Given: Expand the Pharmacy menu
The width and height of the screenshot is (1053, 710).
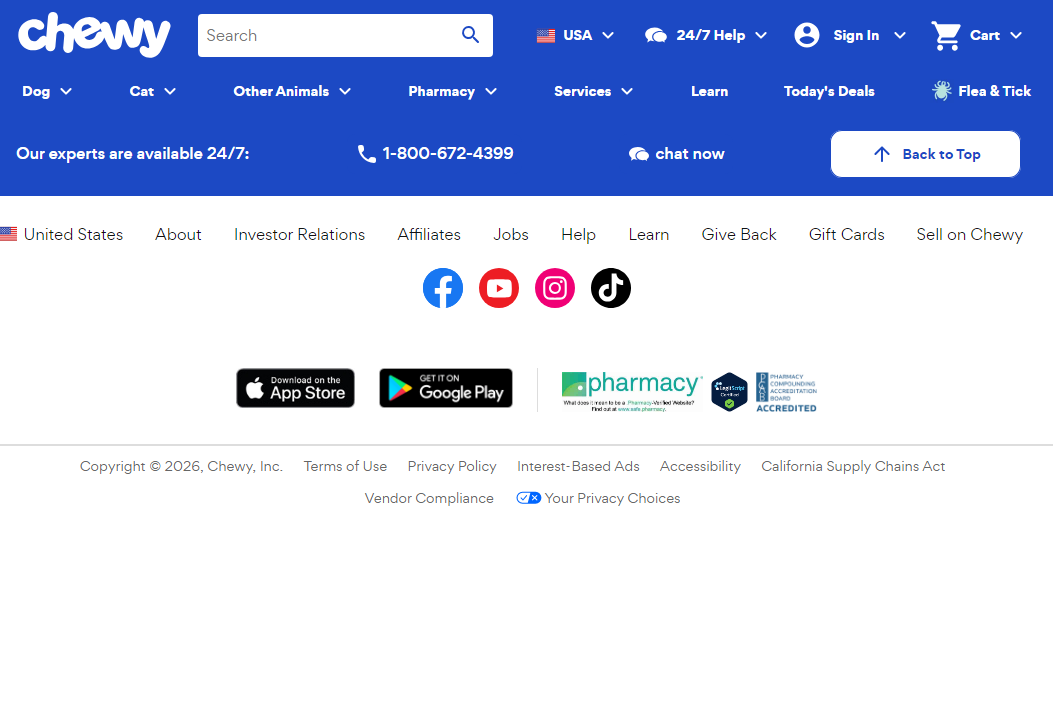Looking at the screenshot, I should (x=453, y=91).
